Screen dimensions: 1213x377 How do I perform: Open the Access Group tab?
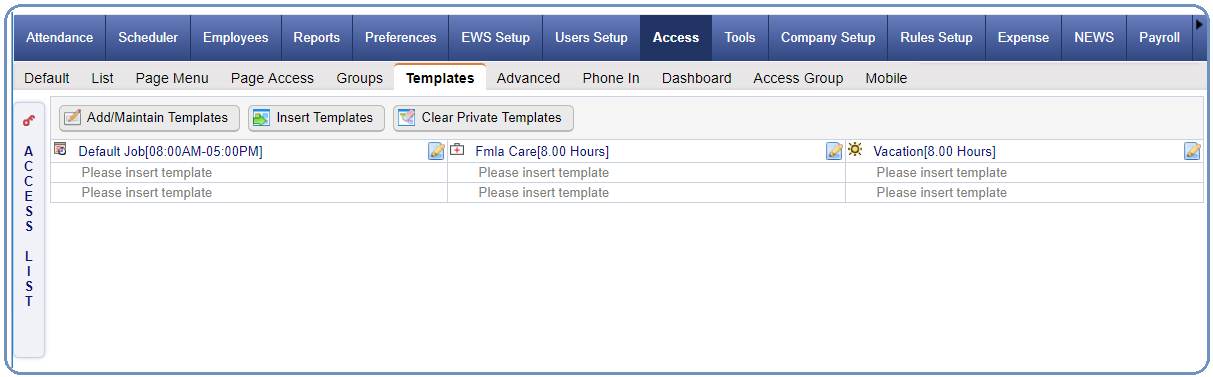(x=798, y=78)
